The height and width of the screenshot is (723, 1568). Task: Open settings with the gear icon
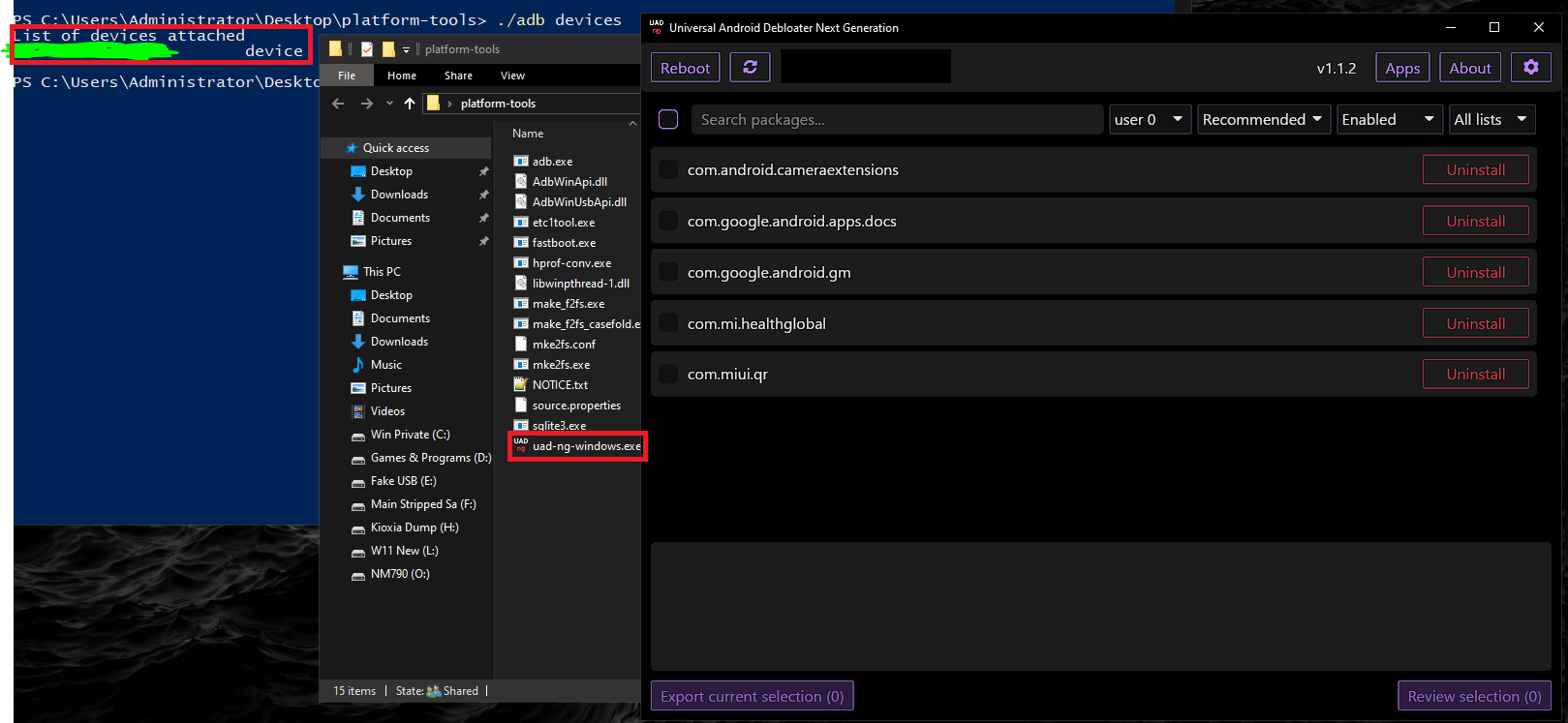point(1530,68)
